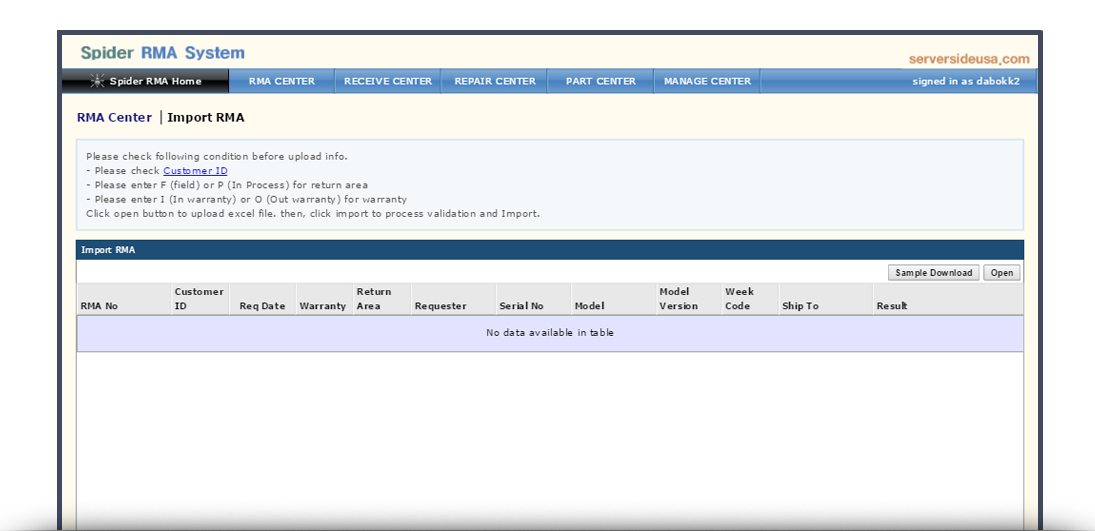Click the Import RMA panel title bar
The height and width of the screenshot is (531, 1095).
pos(550,250)
